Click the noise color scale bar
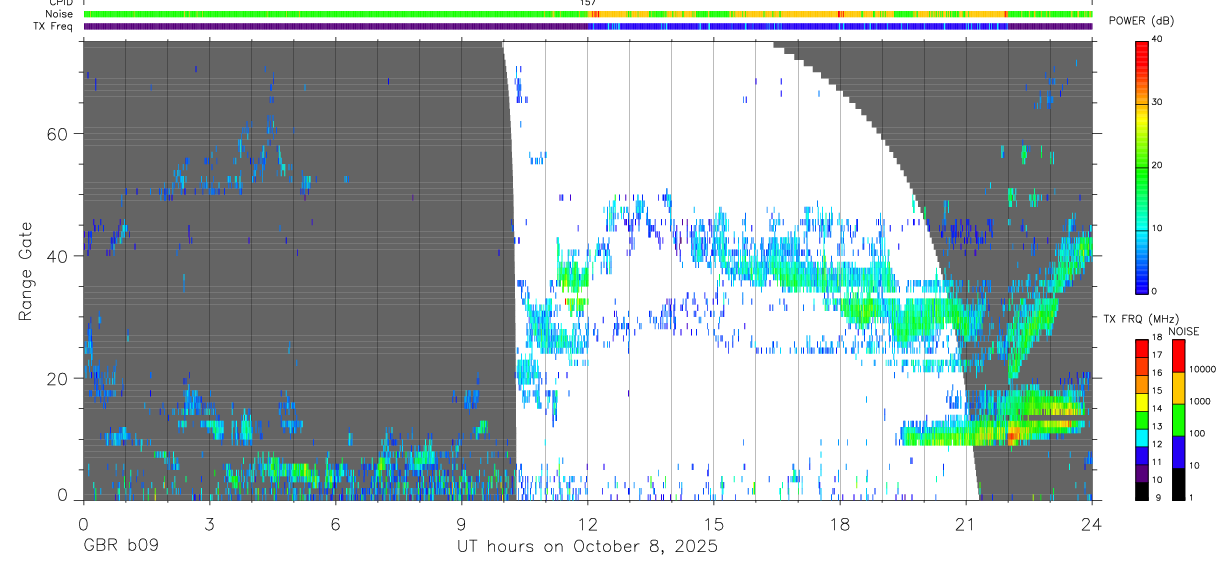The image size is (1228, 567). tap(1178, 420)
